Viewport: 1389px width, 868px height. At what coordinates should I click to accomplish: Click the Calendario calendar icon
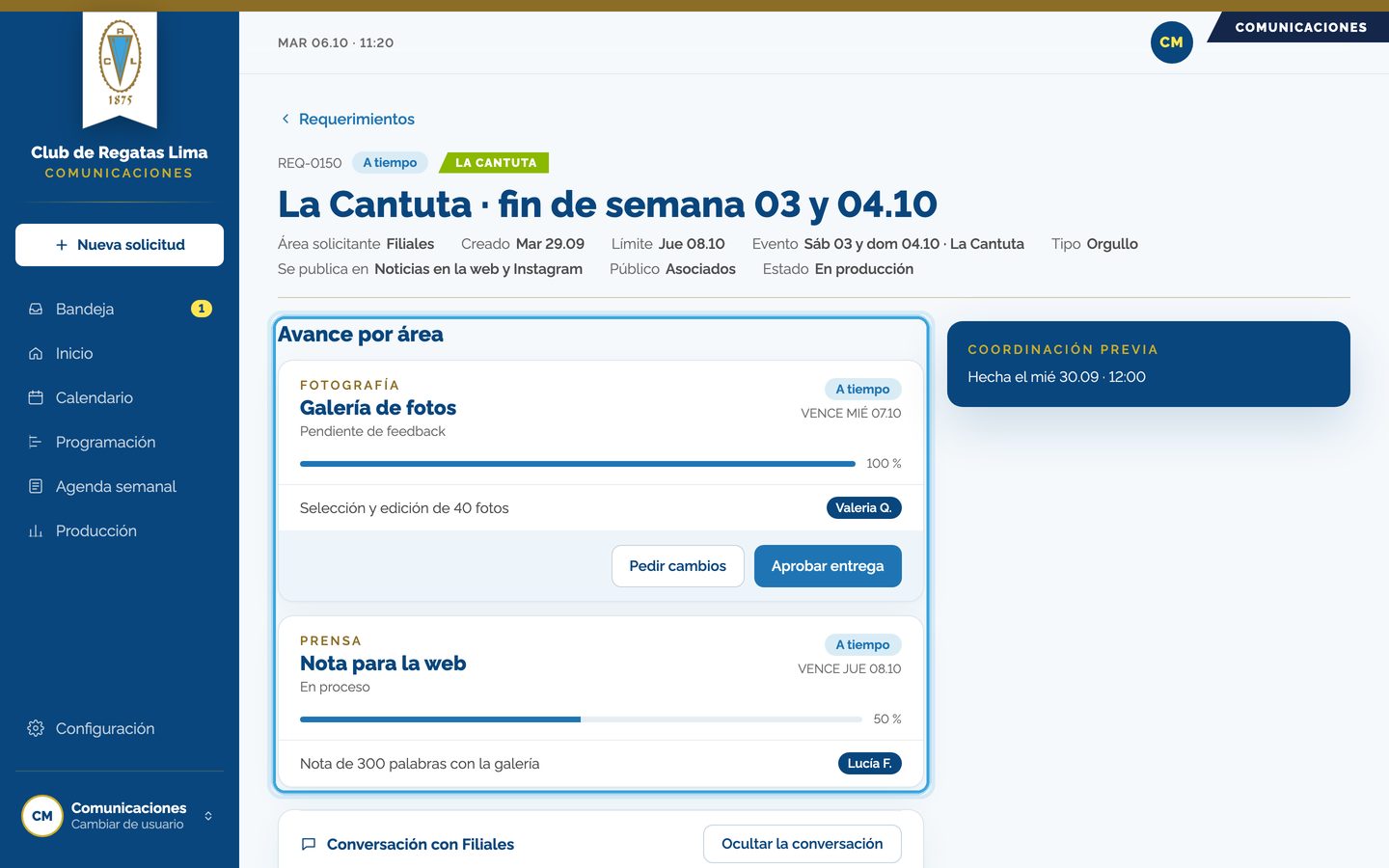click(x=36, y=397)
